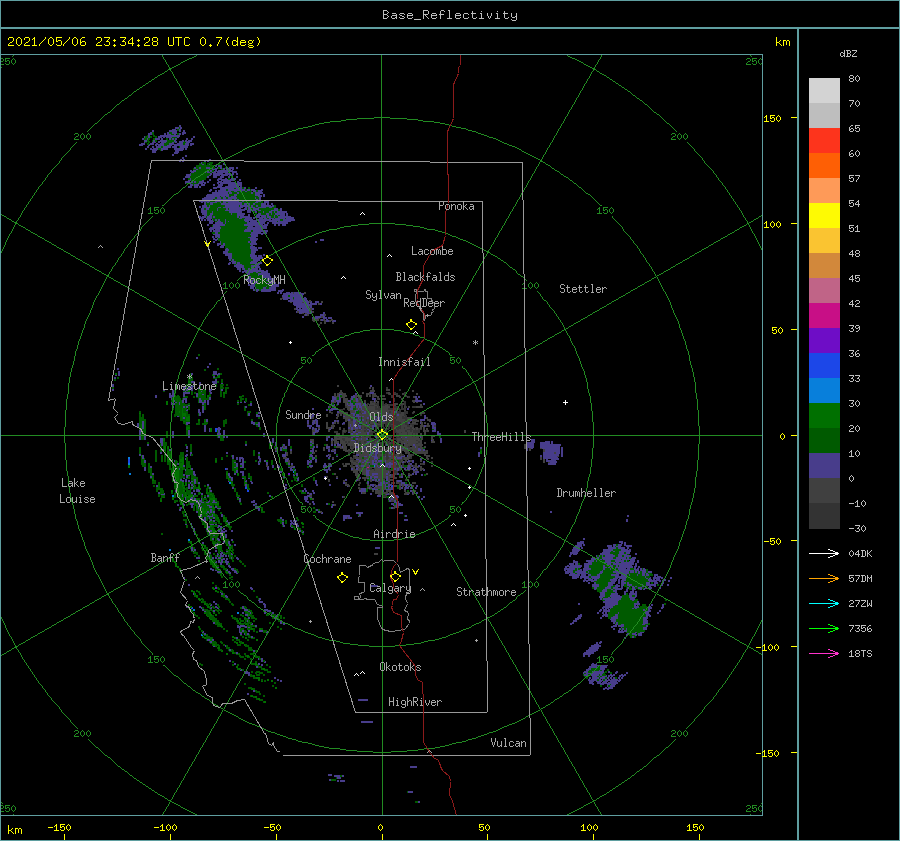
Task: Click the Stettler label
Action: click(x=583, y=289)
